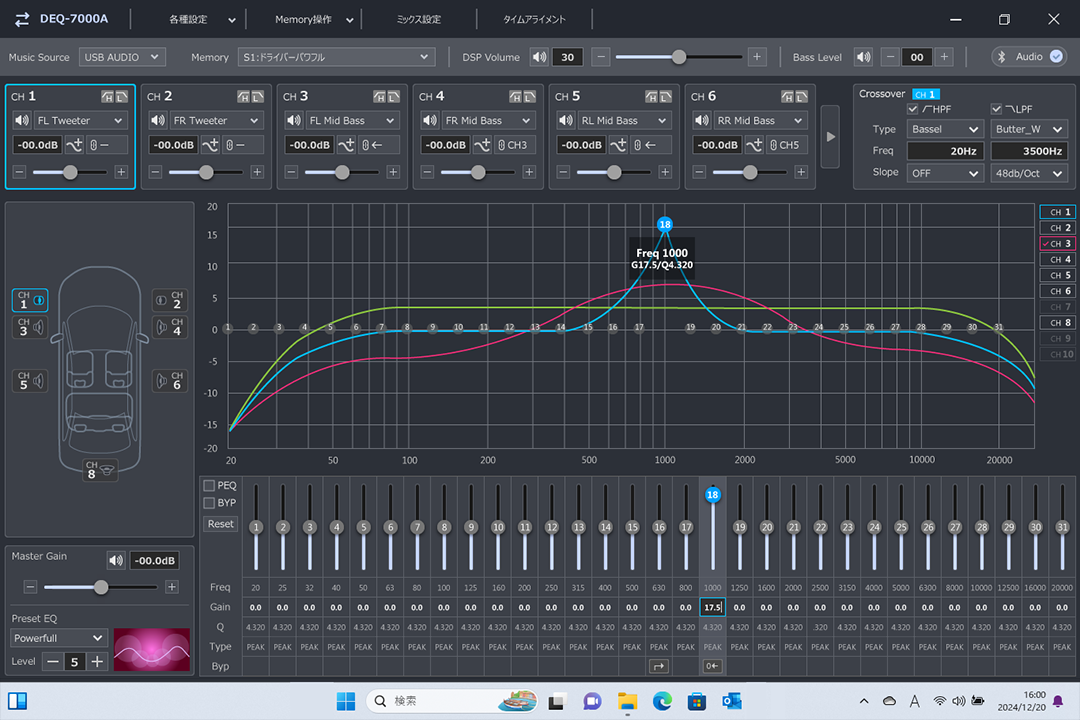The image size is (1080, 720).
Task: Select CH 8 subwoofer in car diagram
Action: tap(97, 470)
